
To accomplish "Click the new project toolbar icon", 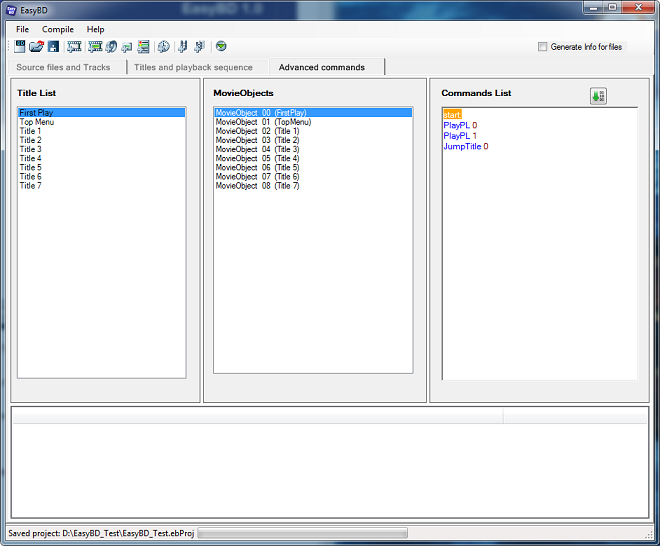I will coord(20,47).
